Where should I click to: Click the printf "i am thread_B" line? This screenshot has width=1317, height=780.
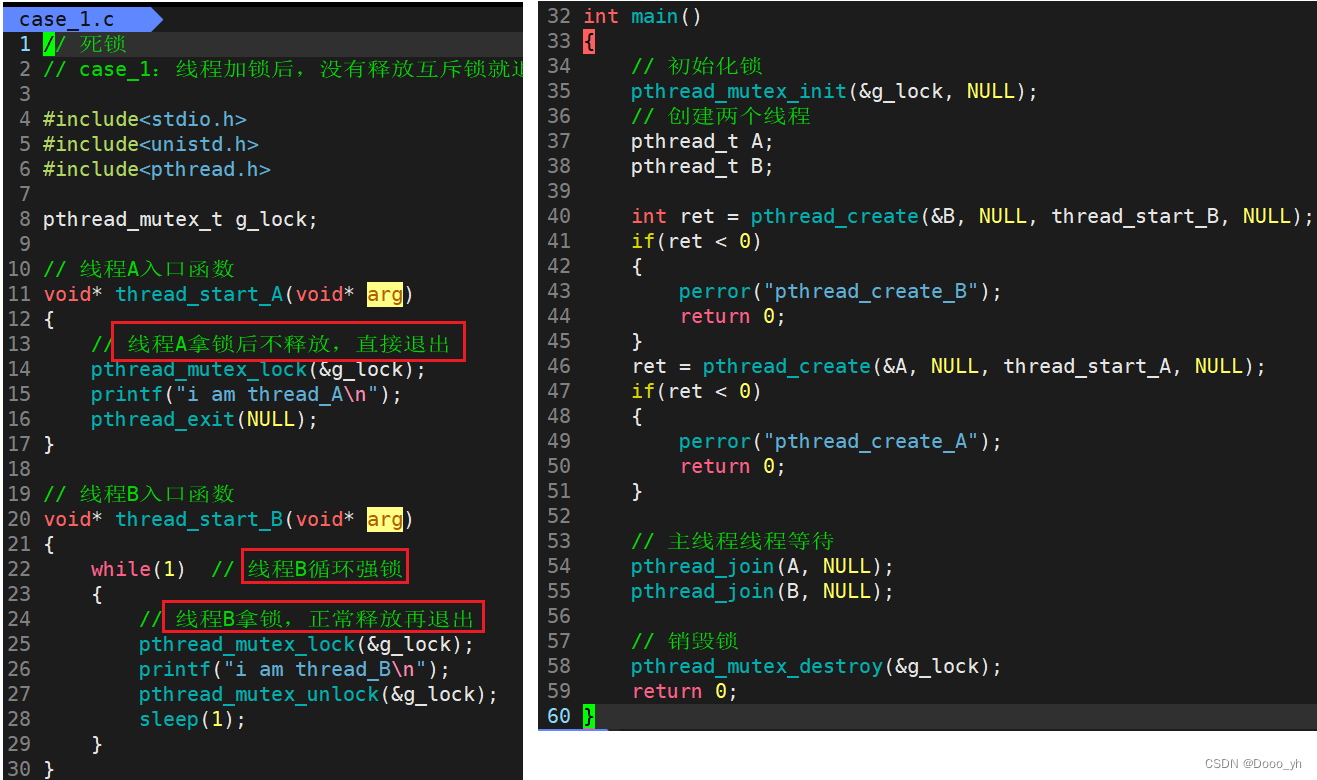(x=295, y=669)
